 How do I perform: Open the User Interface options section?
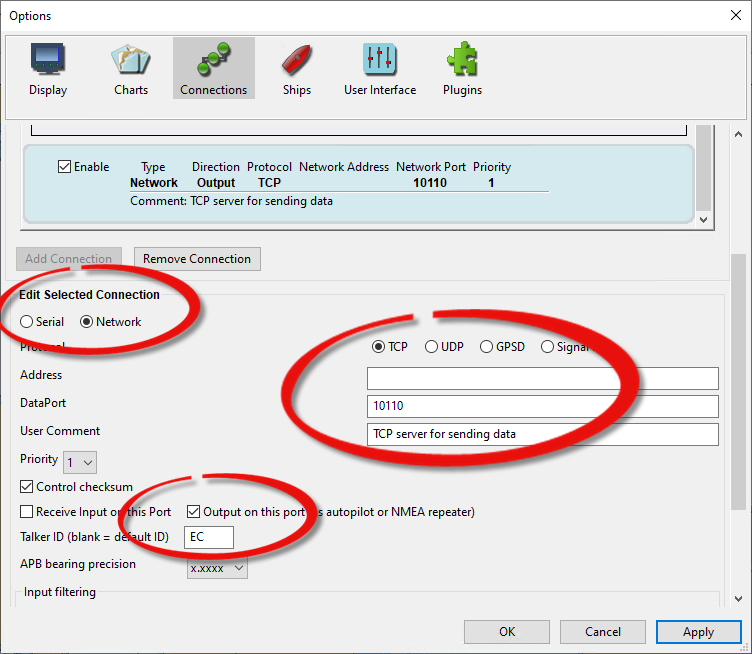click(x=380, y=70)
